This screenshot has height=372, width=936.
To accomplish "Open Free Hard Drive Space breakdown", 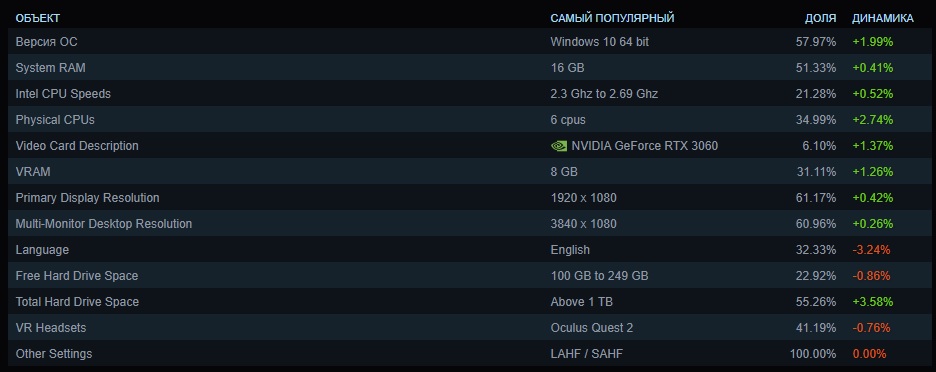I will pos(468,276).
